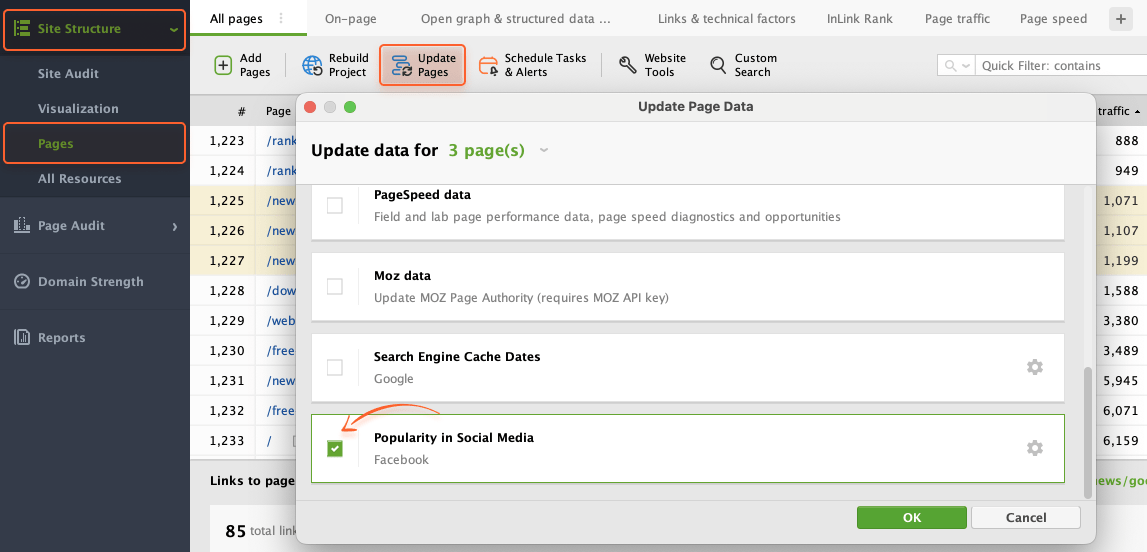The height and width of the screenshot is (552, 1147).
Task: Click the Custom Search magnifier icon
Action: [x=718, y=65]
